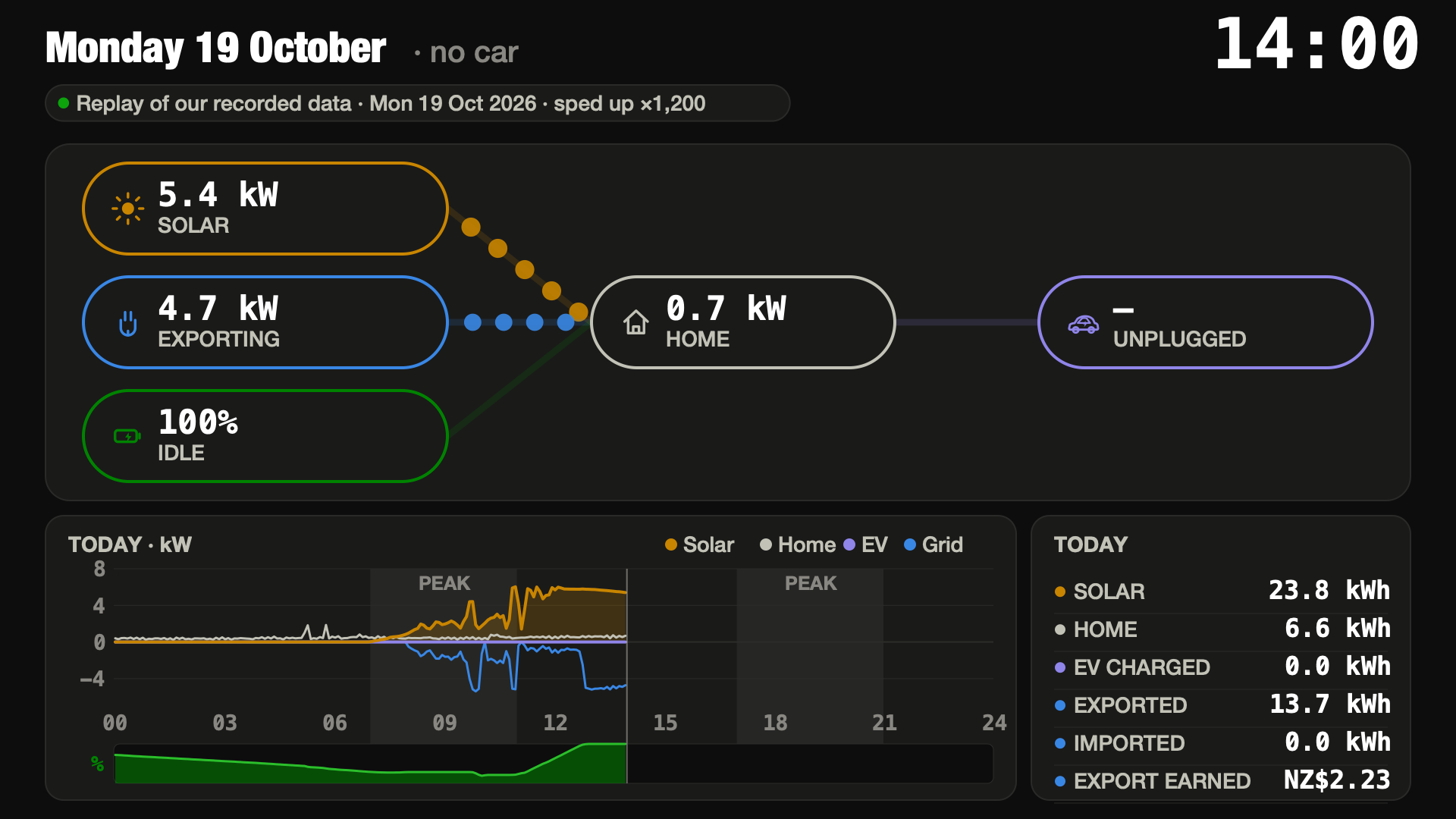Click the morning PEAK band label
This screenshot has width=1456, height=819.
click(x=444, y=583)
